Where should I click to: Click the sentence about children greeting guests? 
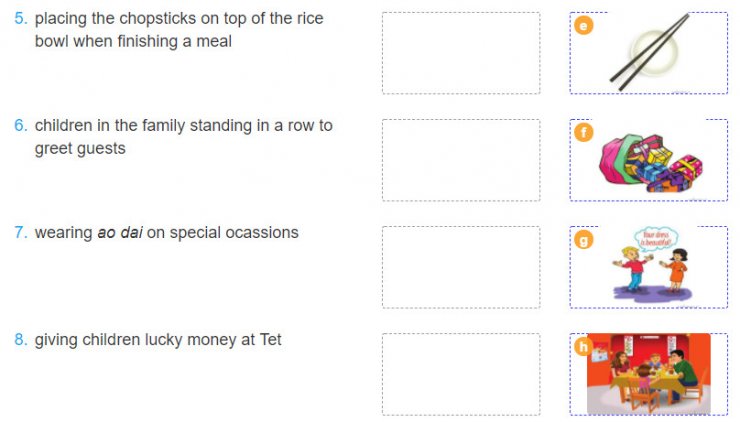183,137
